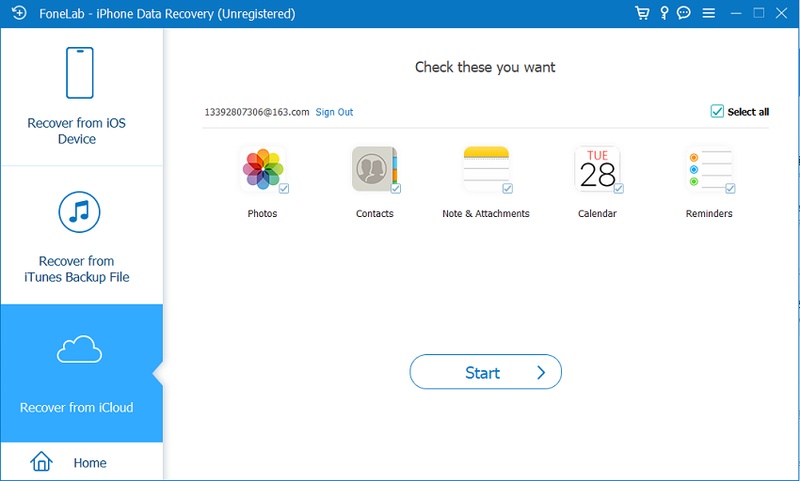The width and height of the screenshot is (800, 481).
Task: Click the iCloud cloud icon
Action: [x=79, y=349]
